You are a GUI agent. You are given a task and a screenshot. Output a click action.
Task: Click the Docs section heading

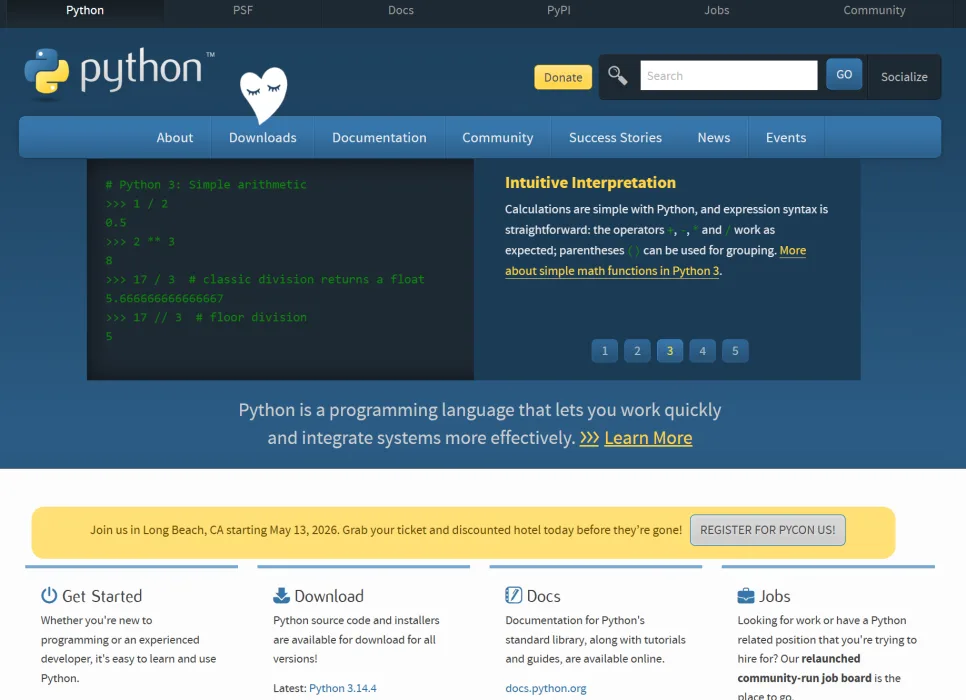(x=543, y=596)
